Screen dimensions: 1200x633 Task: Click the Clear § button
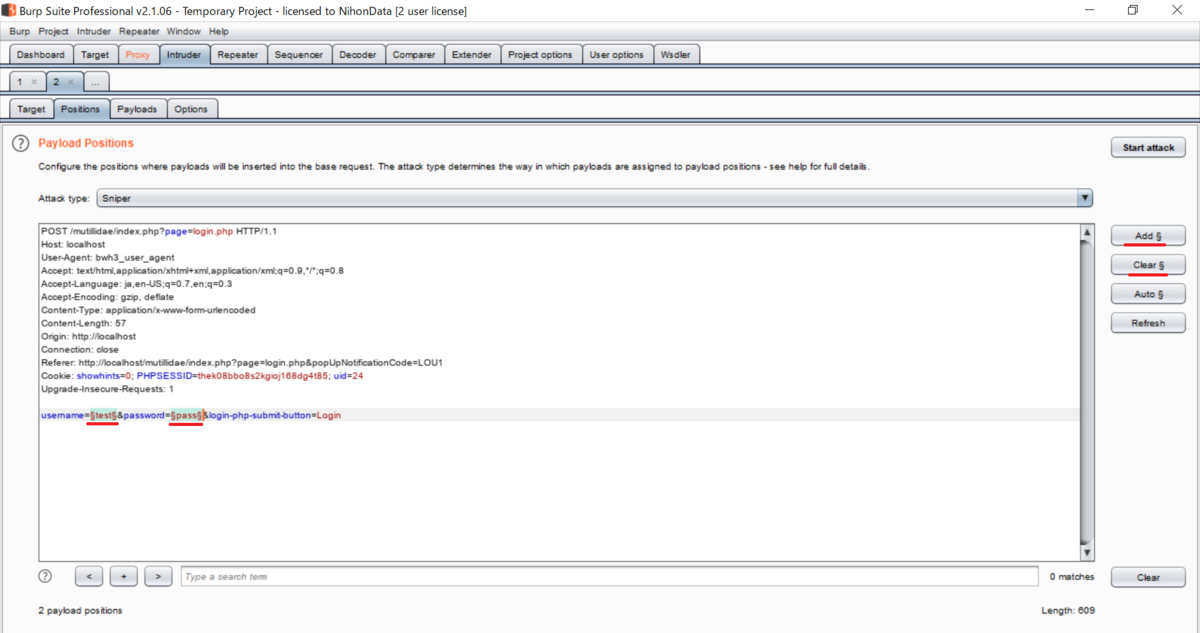click(1148, 265)
